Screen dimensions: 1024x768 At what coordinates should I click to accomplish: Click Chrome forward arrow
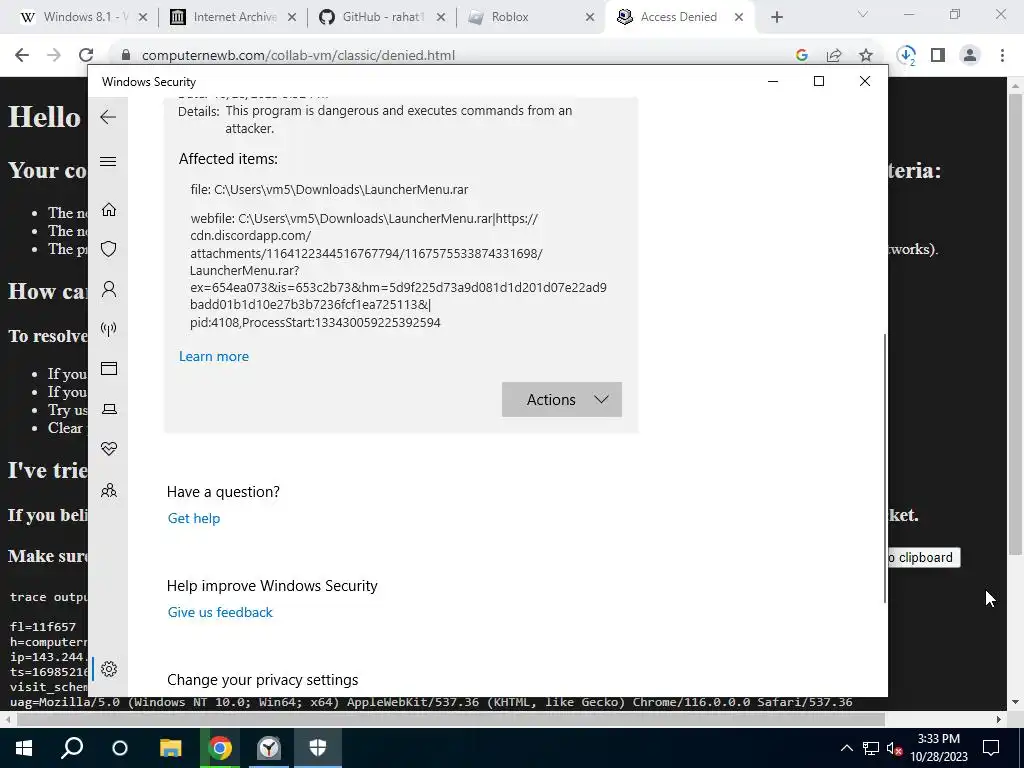click(54, 55)
